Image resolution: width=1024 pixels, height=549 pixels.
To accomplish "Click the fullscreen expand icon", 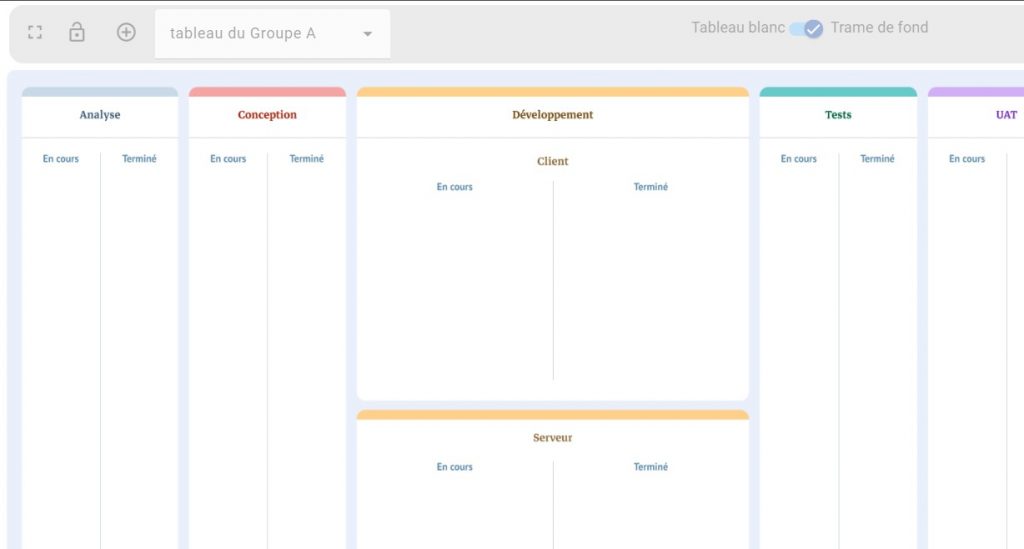I will [x=35, y=33].
